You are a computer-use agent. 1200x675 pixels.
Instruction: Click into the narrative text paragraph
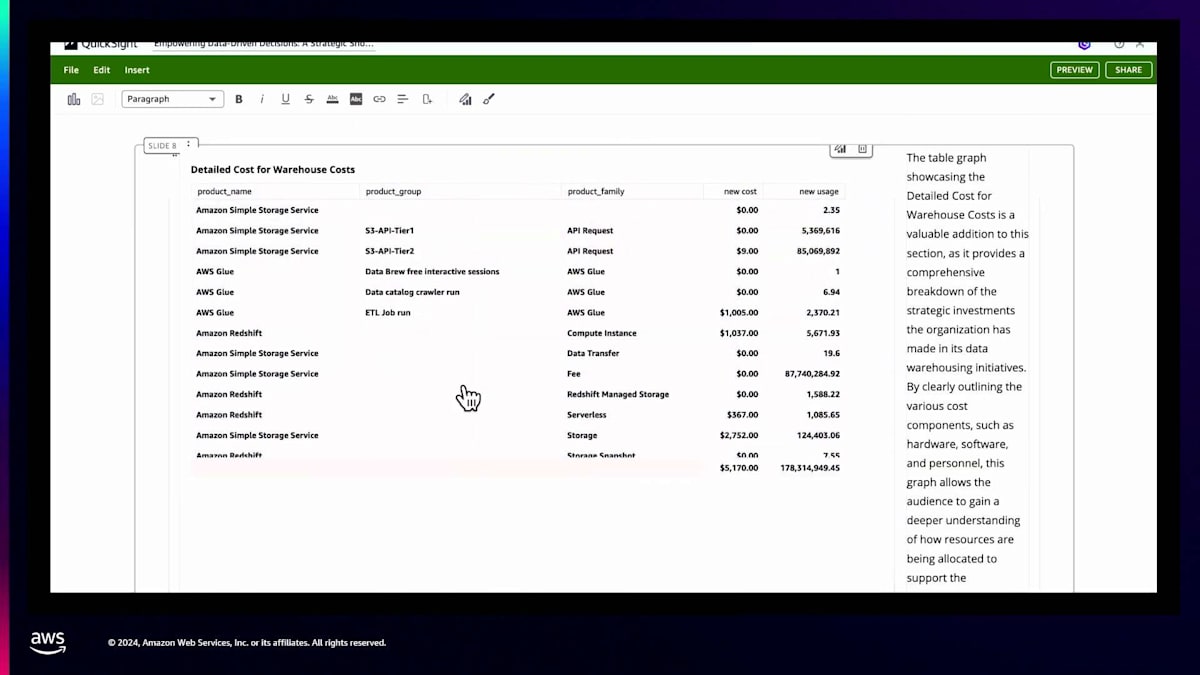pos(967,368)
